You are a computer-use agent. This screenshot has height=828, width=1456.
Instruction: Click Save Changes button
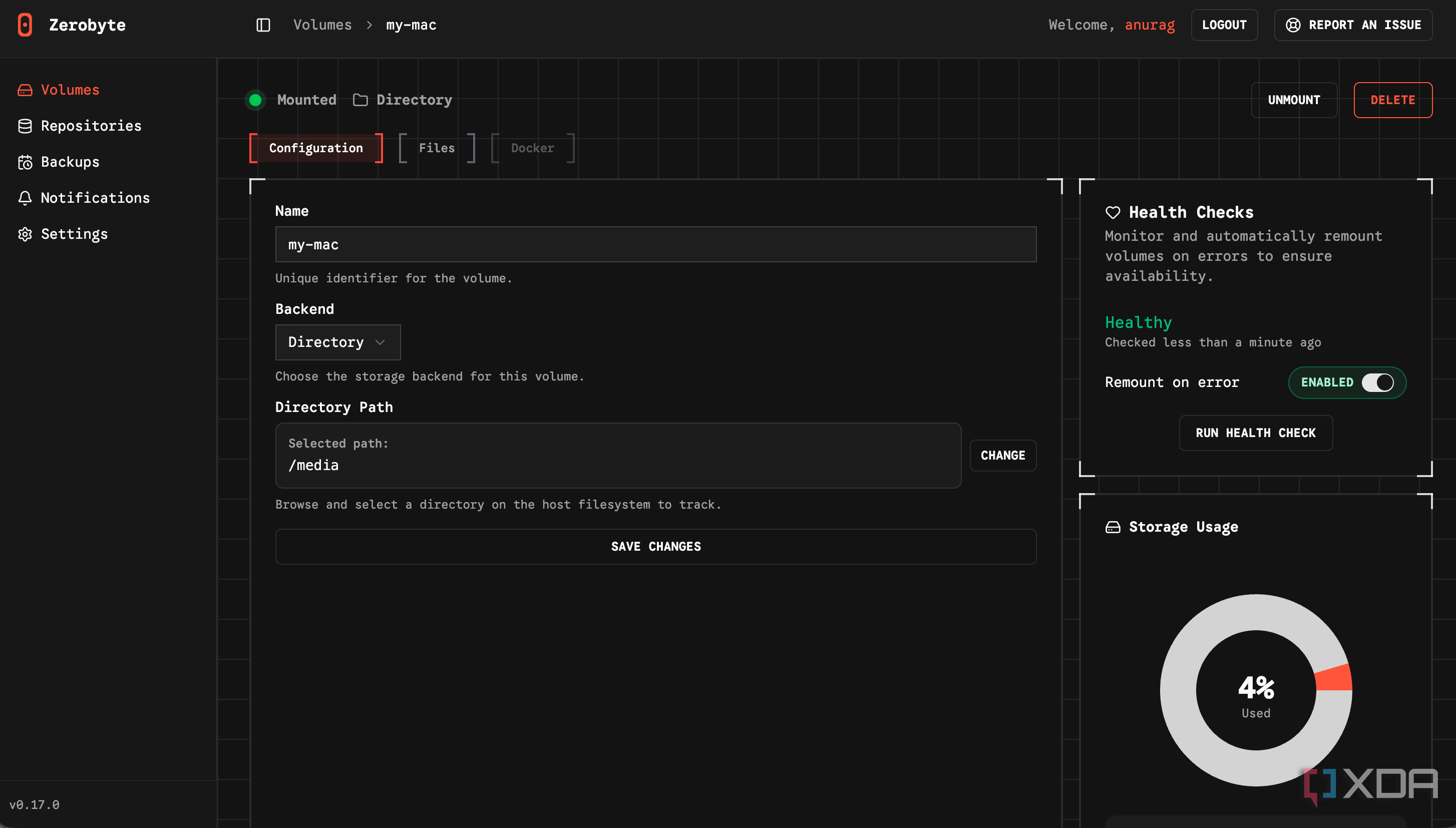(656, 547)
